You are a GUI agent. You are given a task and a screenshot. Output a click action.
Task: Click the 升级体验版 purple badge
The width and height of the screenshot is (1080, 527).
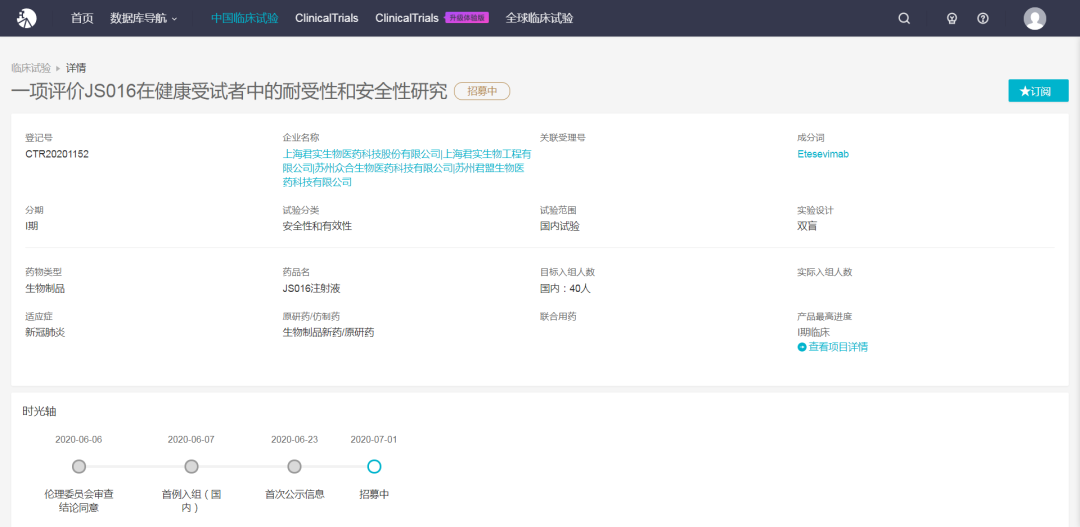click(x=467, y=18)
